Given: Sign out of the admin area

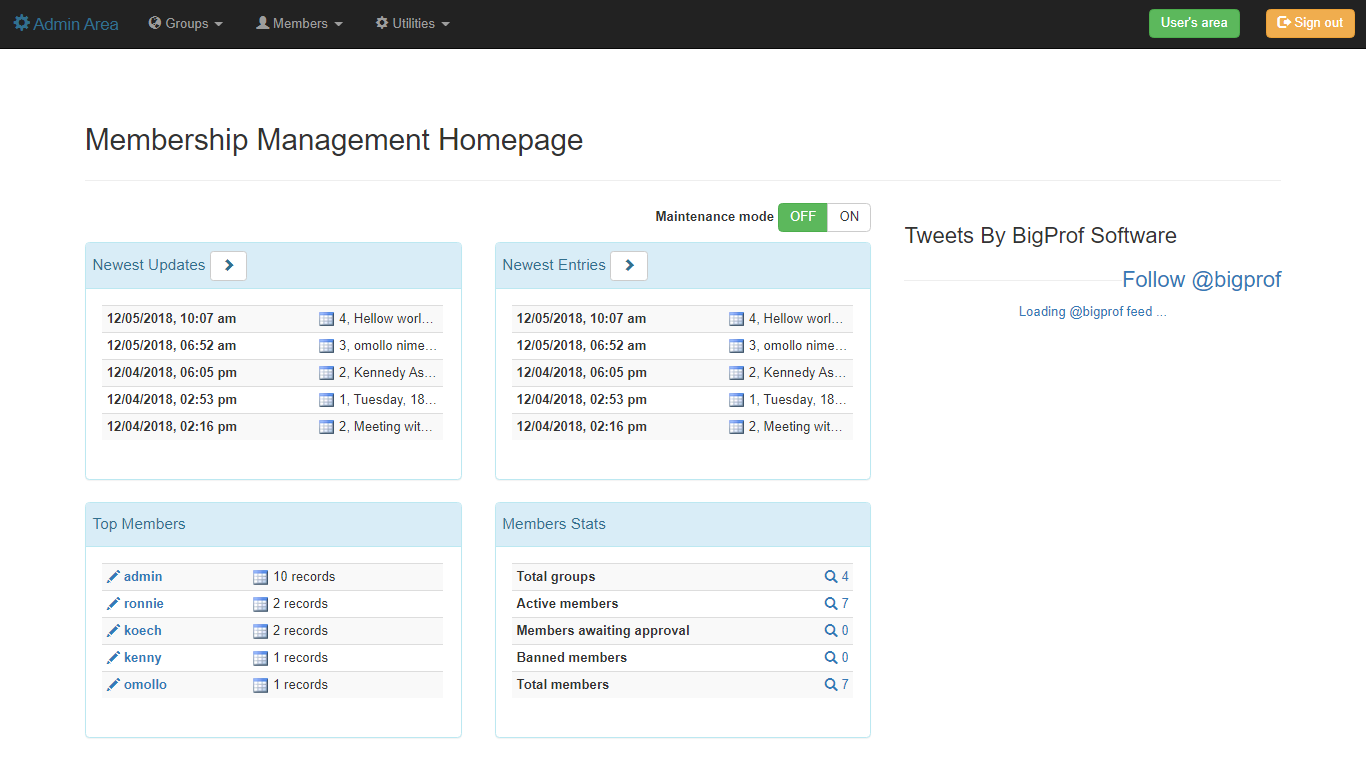Looking at the screenshot, I should [1310, 23].
